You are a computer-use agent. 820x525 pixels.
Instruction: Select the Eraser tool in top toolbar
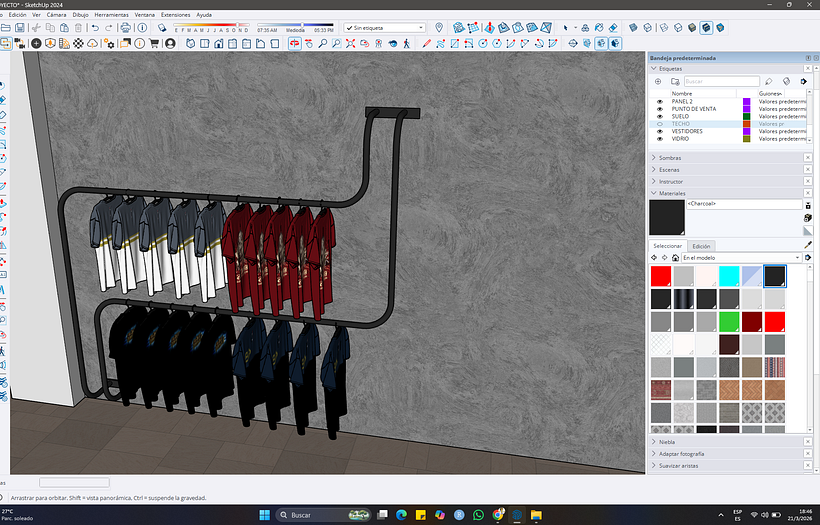click(x=613, y=28)
